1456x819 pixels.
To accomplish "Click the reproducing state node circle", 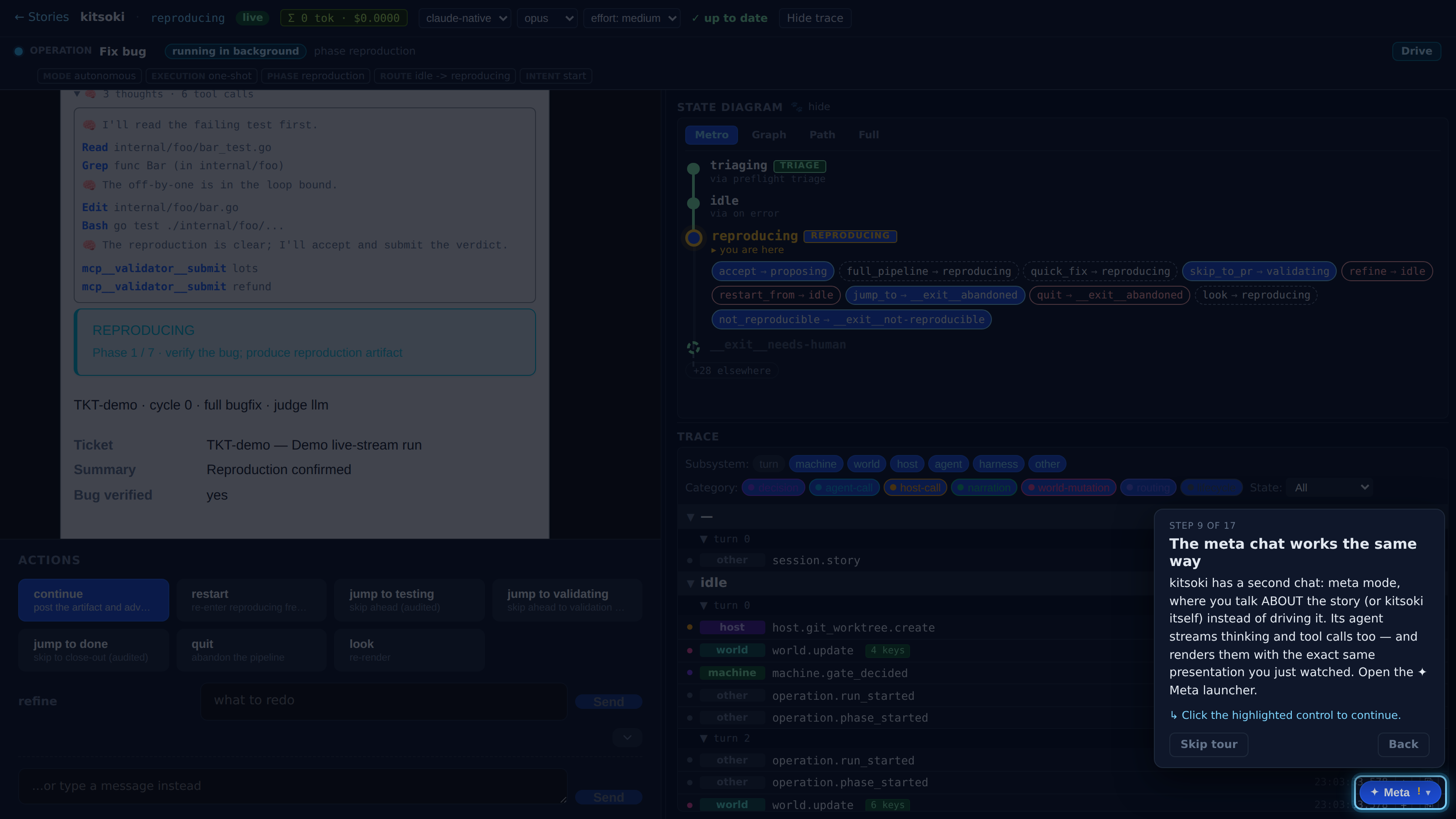I will 693,238.
